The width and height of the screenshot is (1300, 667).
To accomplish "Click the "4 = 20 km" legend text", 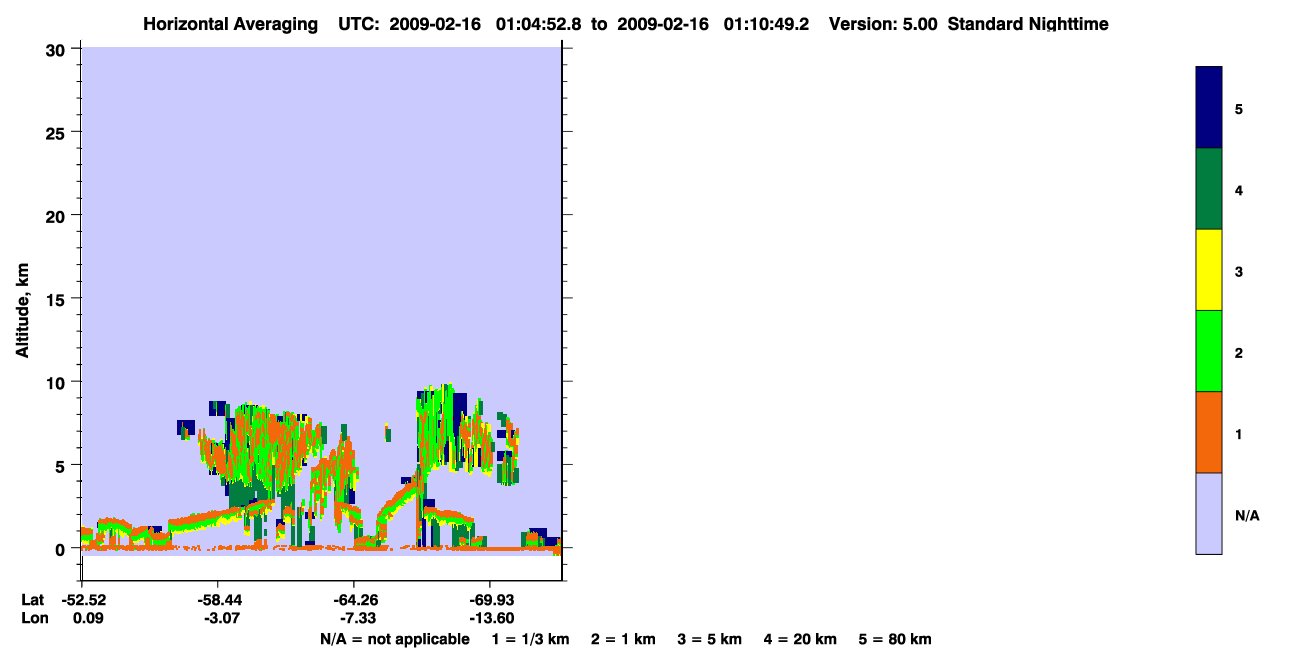I will click(799, 639).
